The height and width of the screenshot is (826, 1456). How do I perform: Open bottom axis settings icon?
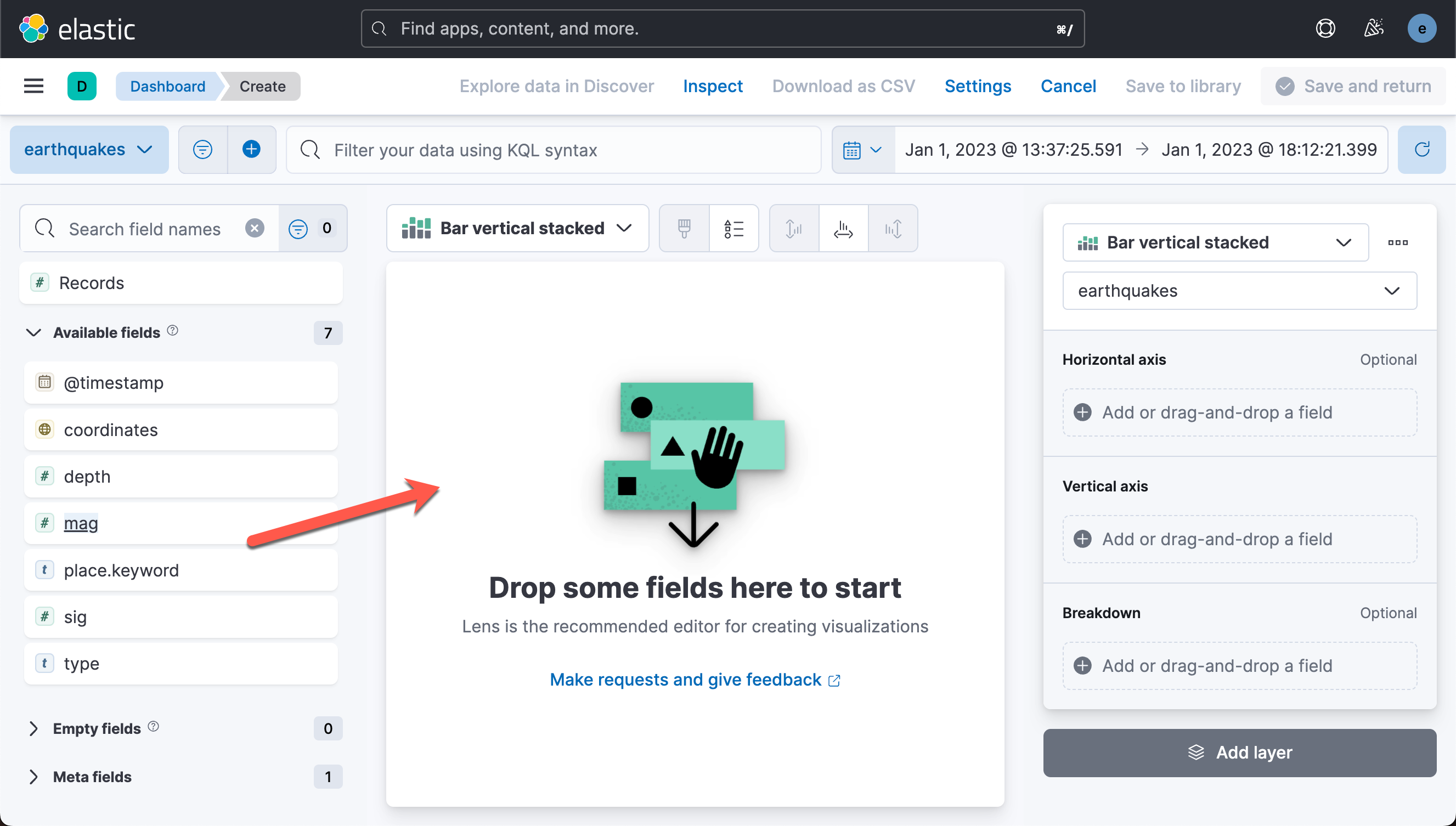click(x=843, y=229)
